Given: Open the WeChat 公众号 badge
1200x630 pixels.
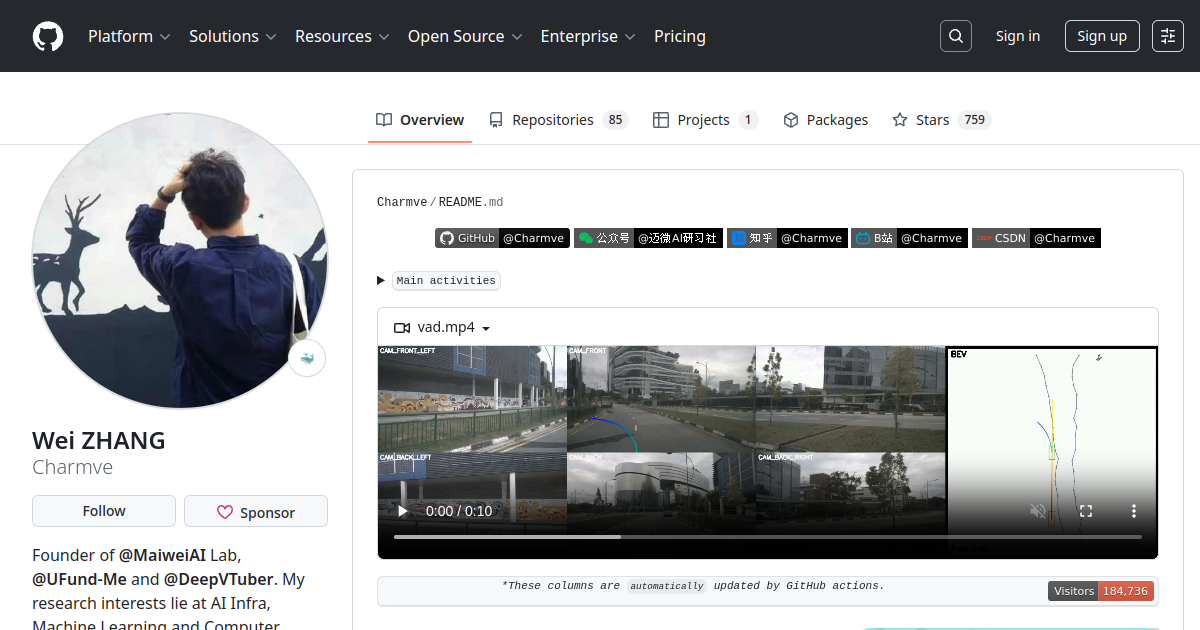Looking at the screenshot, I should click(648, 238).
